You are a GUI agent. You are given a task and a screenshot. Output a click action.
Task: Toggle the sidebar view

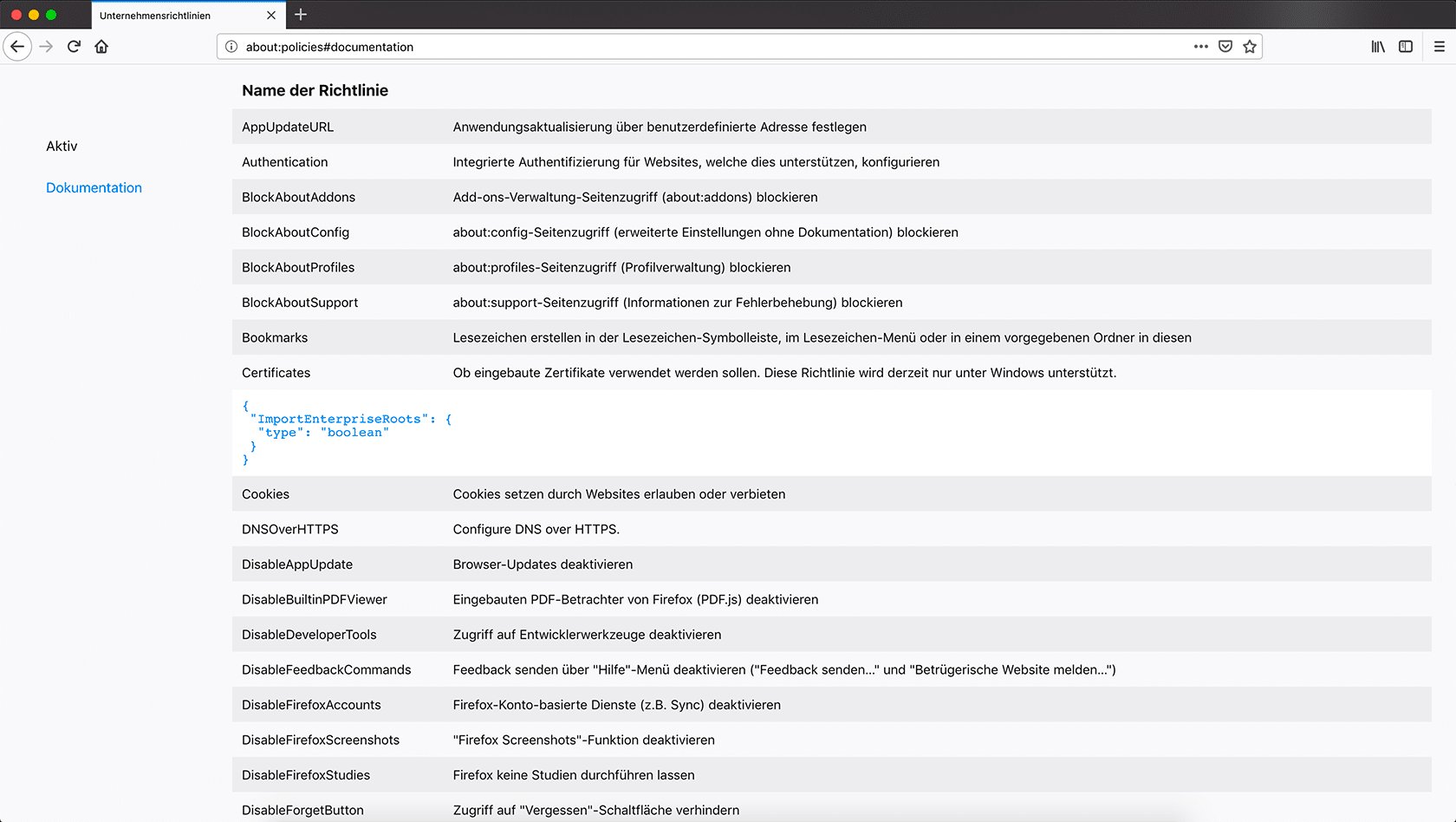click(1406, 47)
